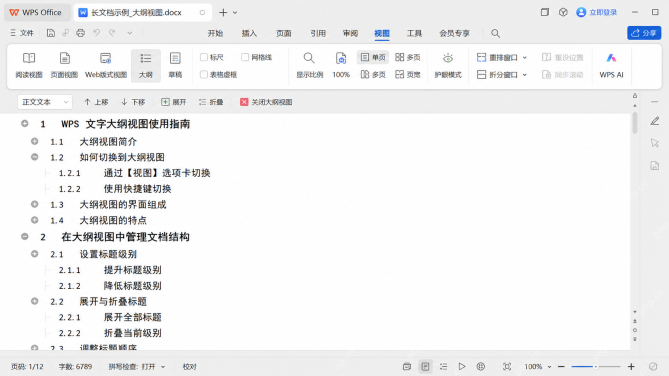Screen dimensions: 669x376
Task: Click outline view icon in status bar
Action: pyautogui.click(x=443, y=367)
